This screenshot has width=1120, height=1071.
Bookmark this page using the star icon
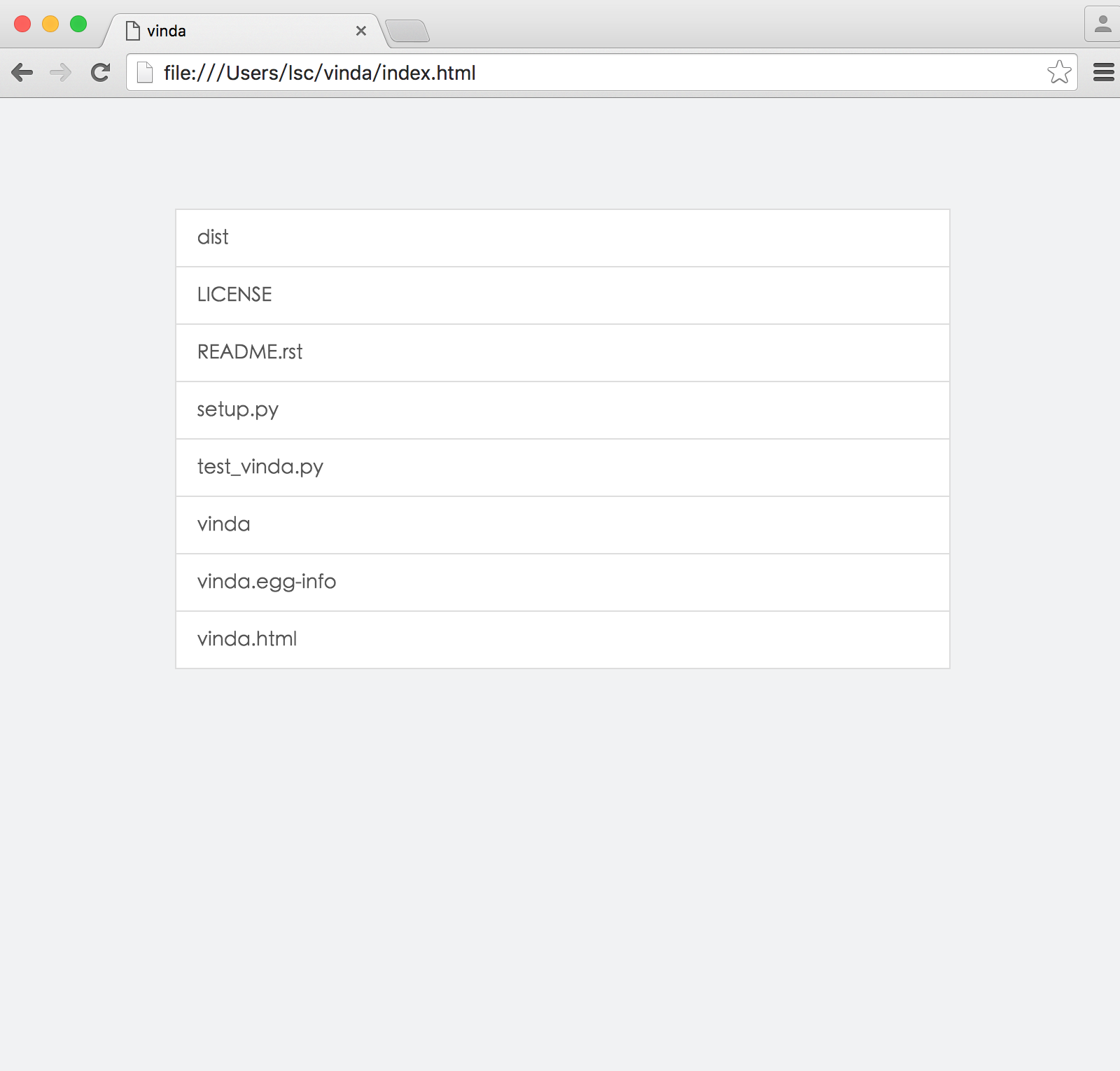pos(1059,72)
